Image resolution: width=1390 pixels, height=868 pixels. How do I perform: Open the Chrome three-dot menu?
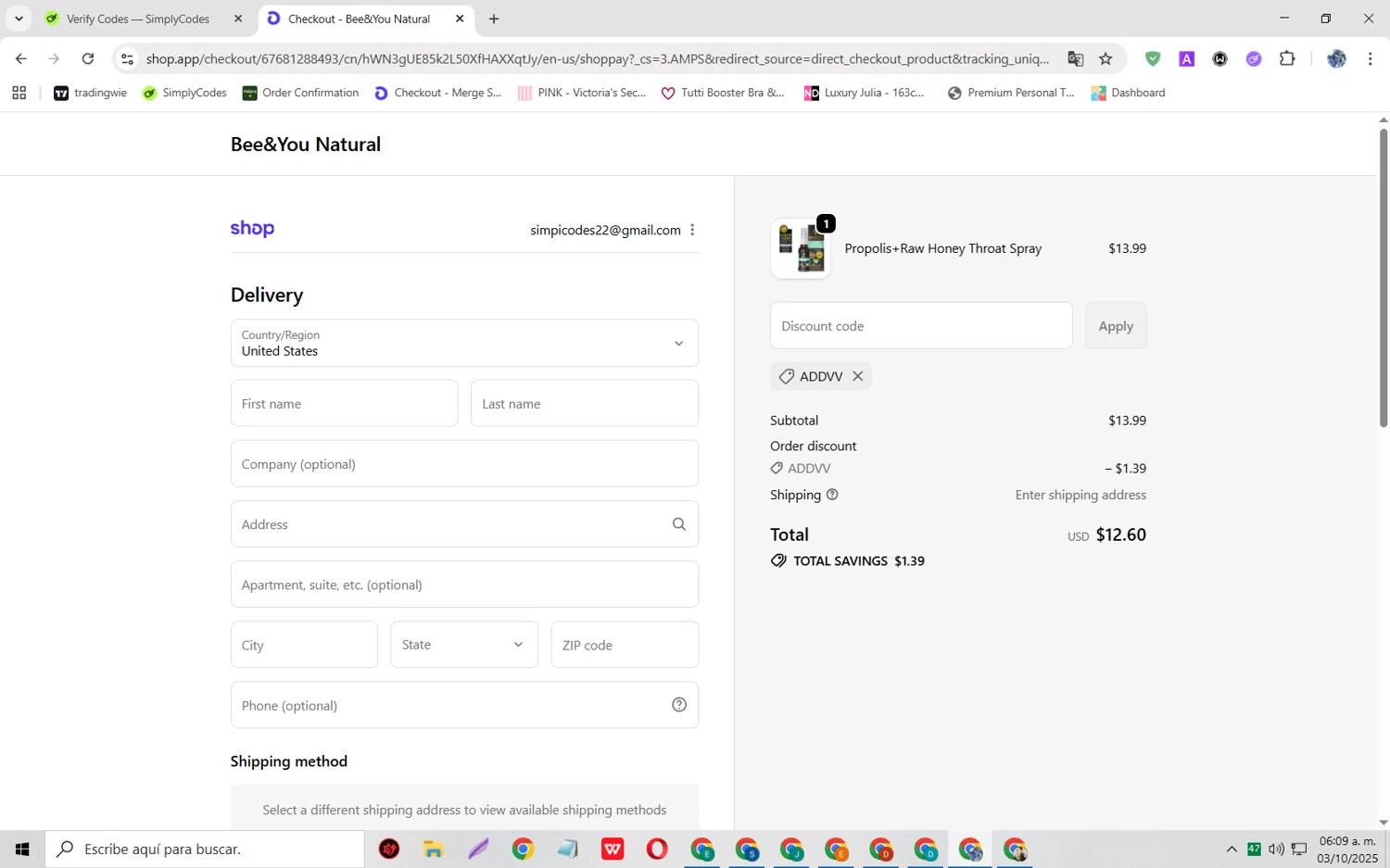(1370, 58)
